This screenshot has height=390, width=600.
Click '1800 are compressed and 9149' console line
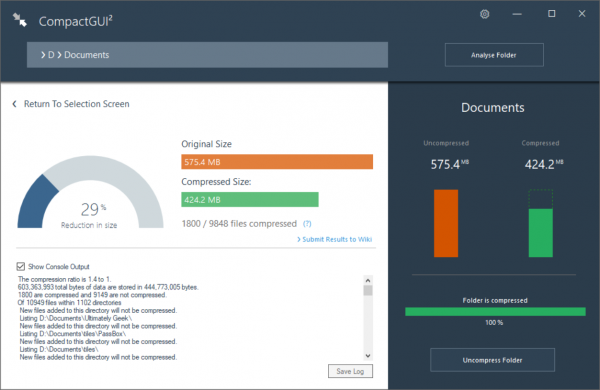point(92,295)
